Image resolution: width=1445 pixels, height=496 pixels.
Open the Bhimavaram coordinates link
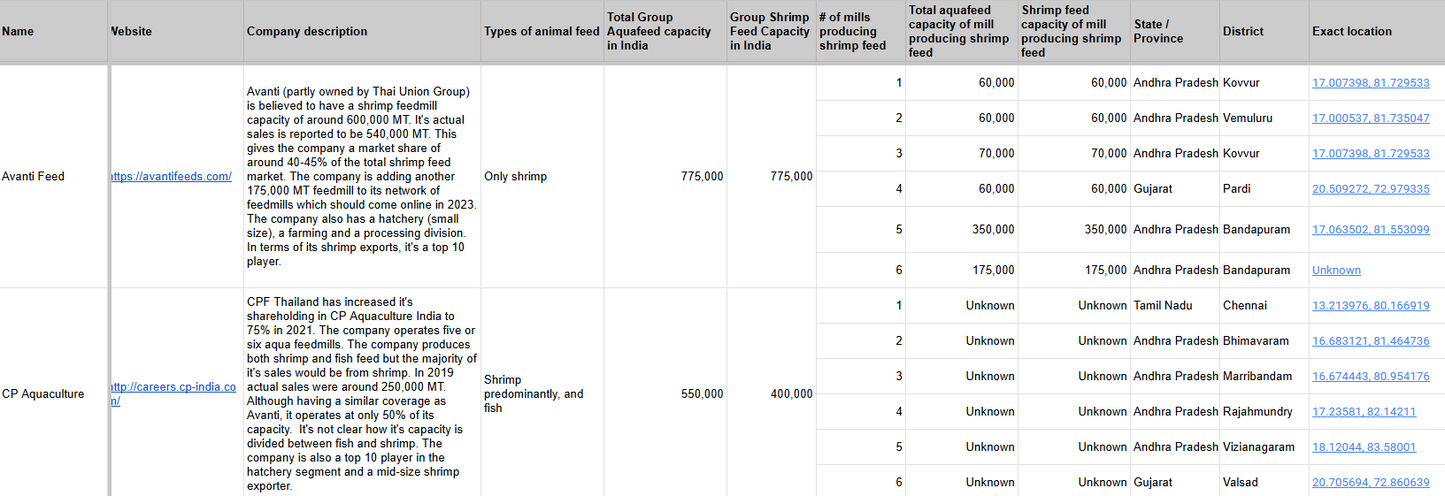click(1370, 341)
